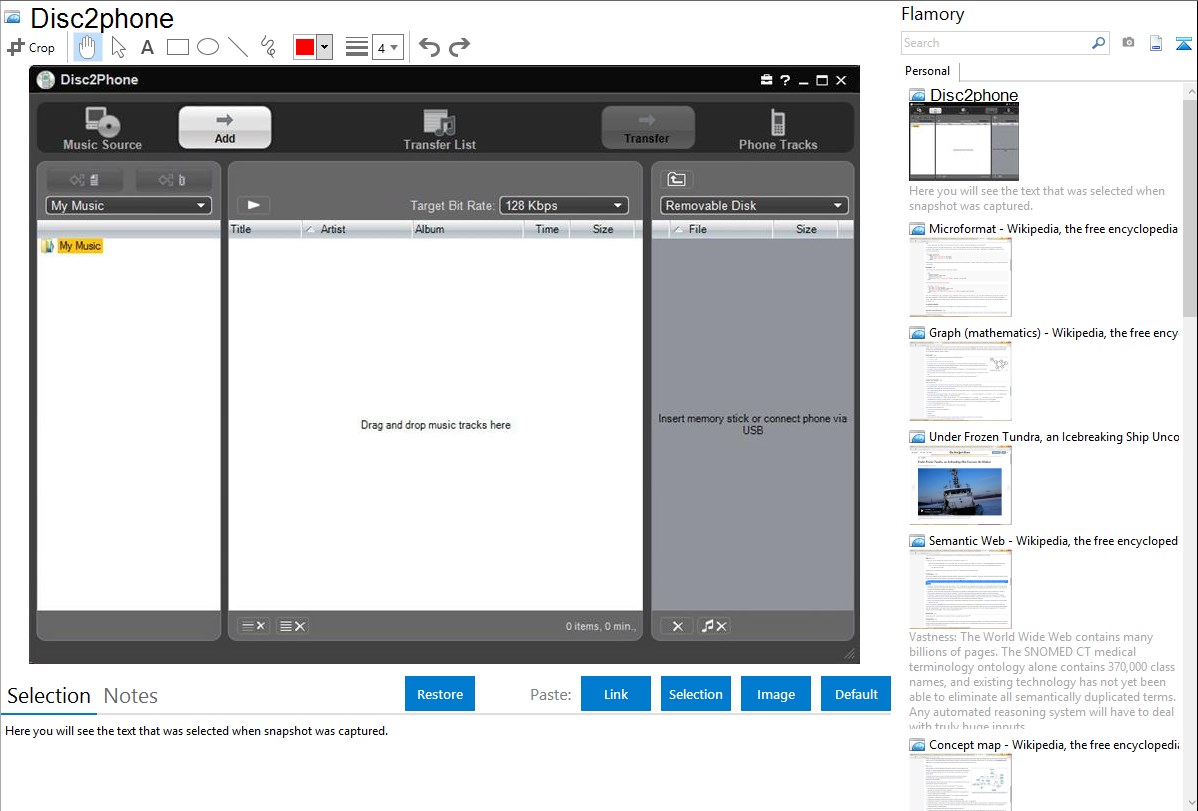Open the line width dropdown showing 4

click(x=387, y=48)
